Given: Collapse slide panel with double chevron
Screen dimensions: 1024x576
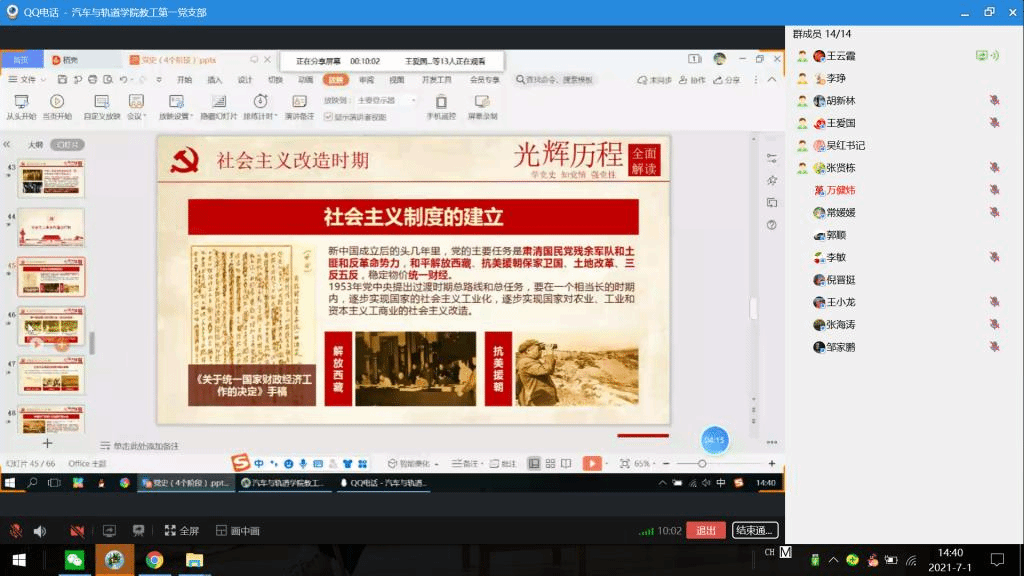Looking at the screenshot, I should (x=7, y=144).
